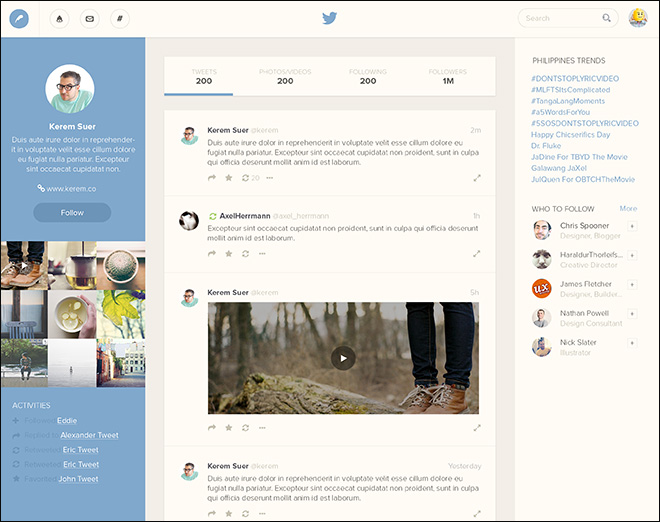Open Kerem Suer's large profile picture
Image resolution: width=660 pixels, height=522 pixels.
pos(70,89)
